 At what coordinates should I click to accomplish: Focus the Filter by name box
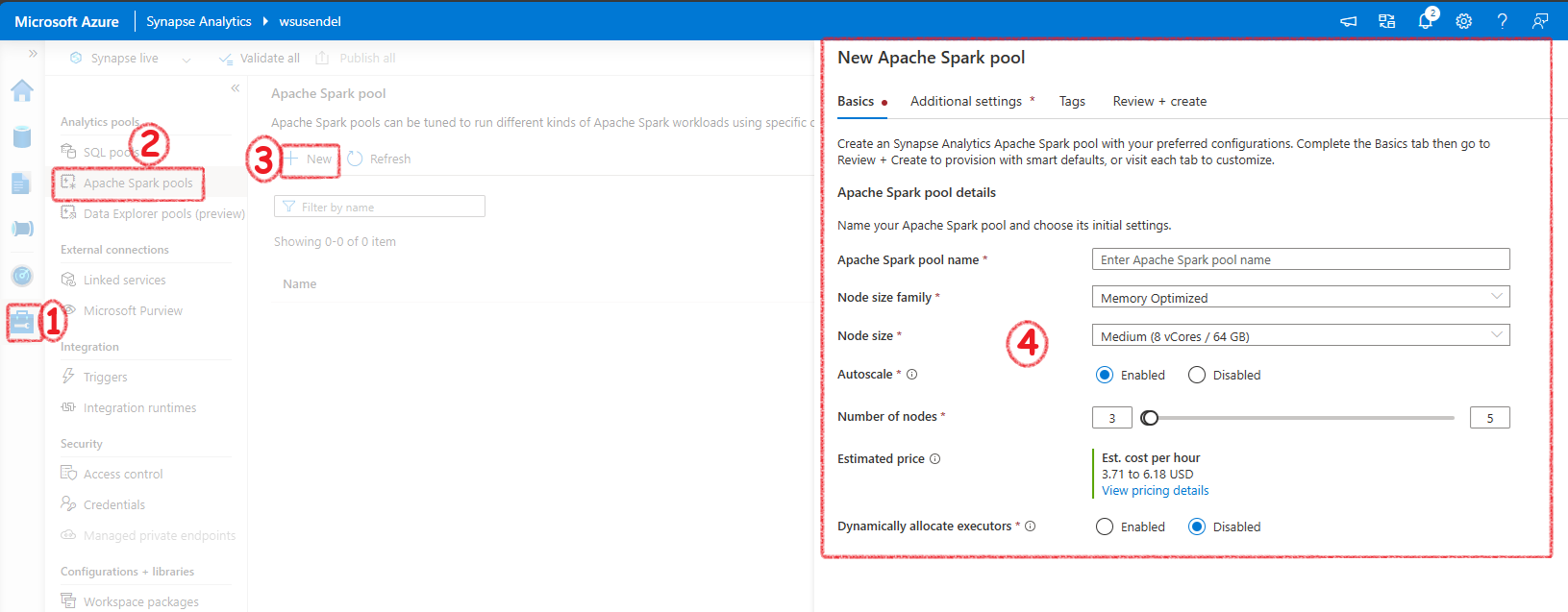[380, 207]
